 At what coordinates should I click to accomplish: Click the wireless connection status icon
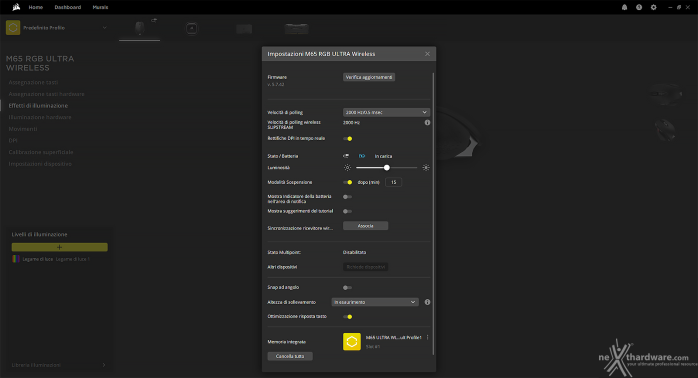[346, 156]
